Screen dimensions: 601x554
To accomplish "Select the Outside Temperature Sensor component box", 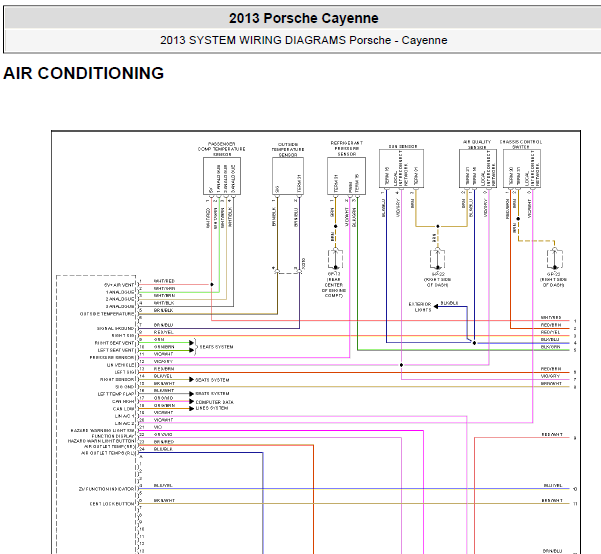I will (x=288, y=176).
